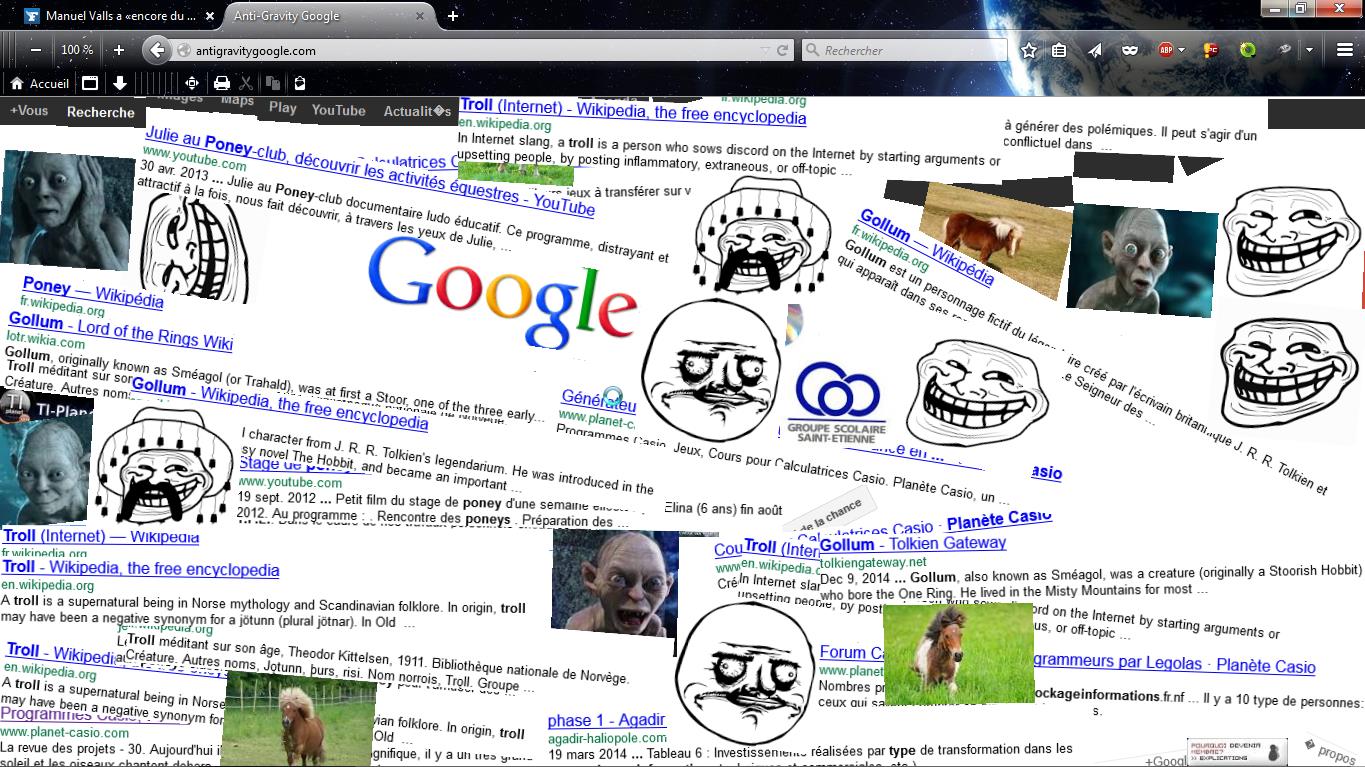The height and width of the screenshot is (767, 1365).
Task: Click the copy icon in the toolbar
Action: (x=273, y=84)
